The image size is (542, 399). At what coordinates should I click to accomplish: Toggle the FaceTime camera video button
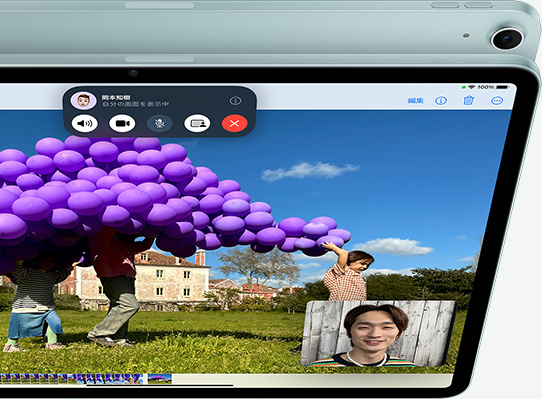coord(122,123)
